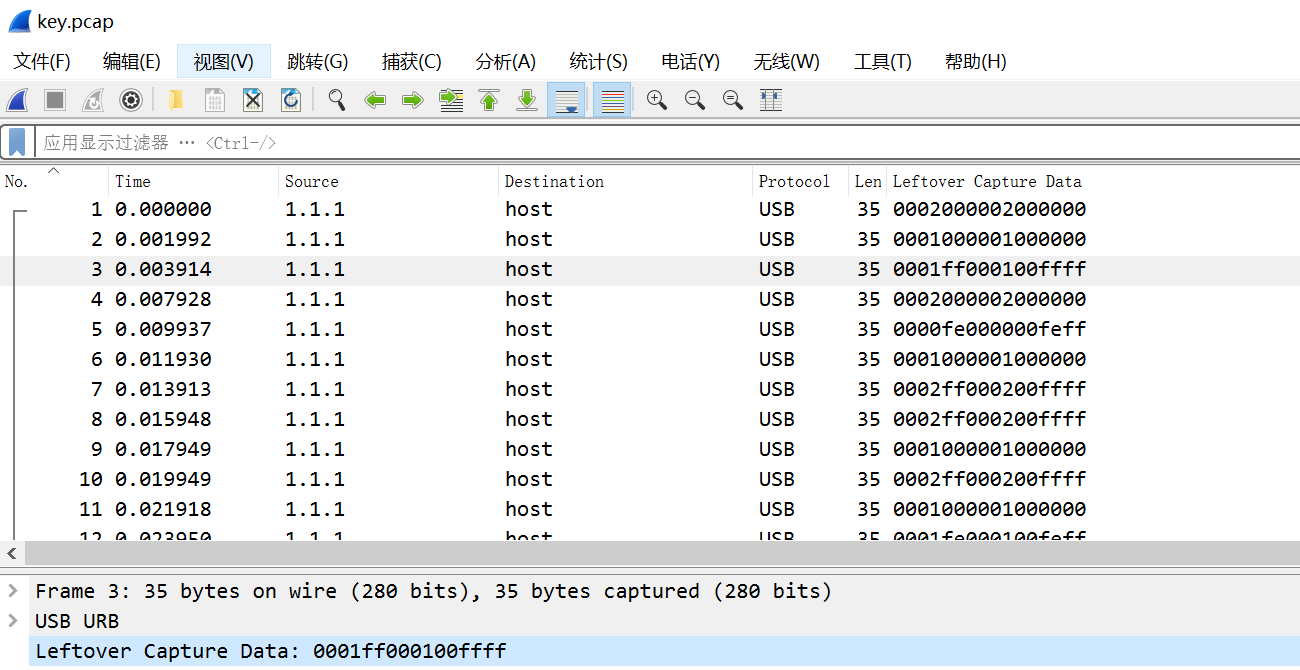
Task: Toggle auto-scroll during live capture
Action: click(x=567, y=100)
